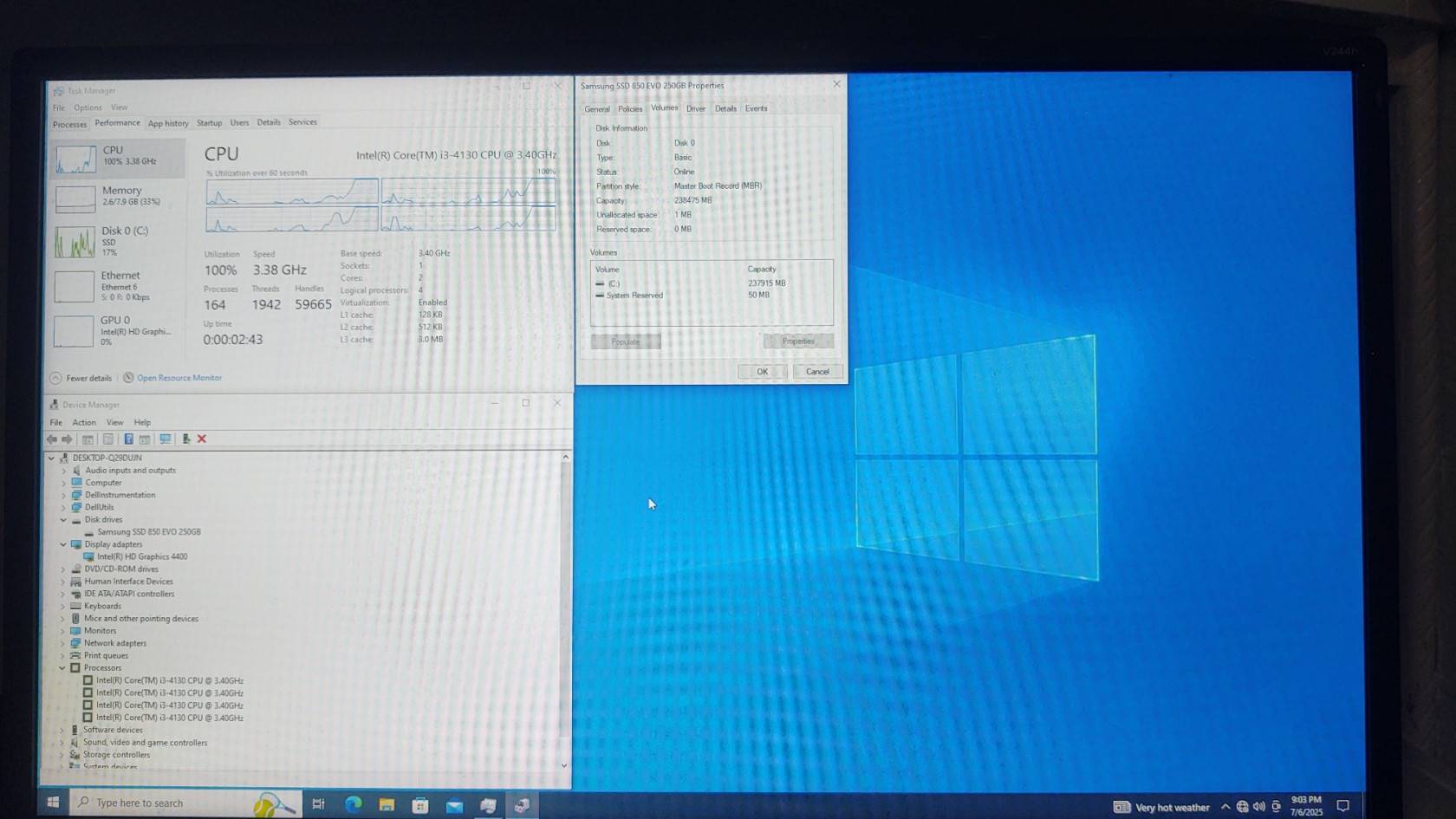This screenshot has width=1456, height=819.
Task: Switch to the Driver tab in SSD Properties
Action: [695, 109]
